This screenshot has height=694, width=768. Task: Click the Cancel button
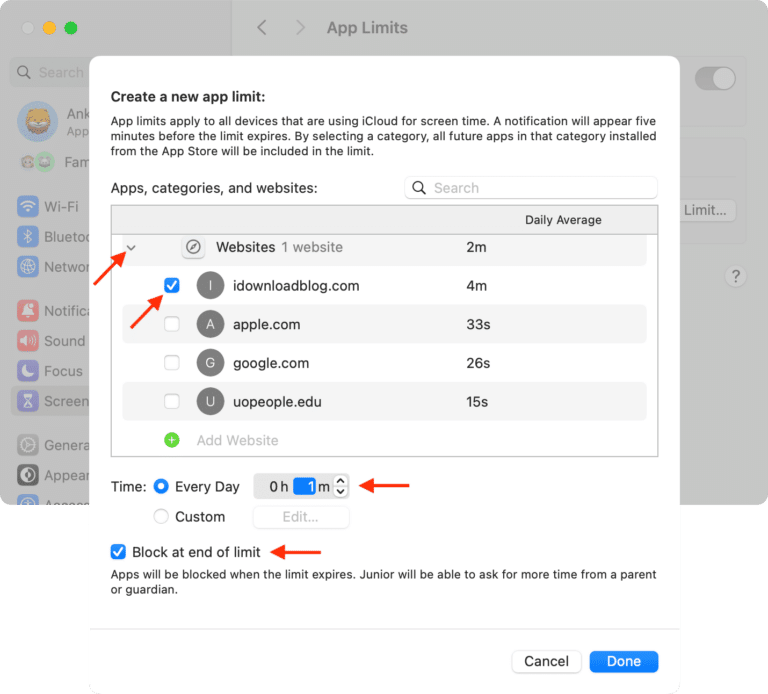[x=546, y=661]
